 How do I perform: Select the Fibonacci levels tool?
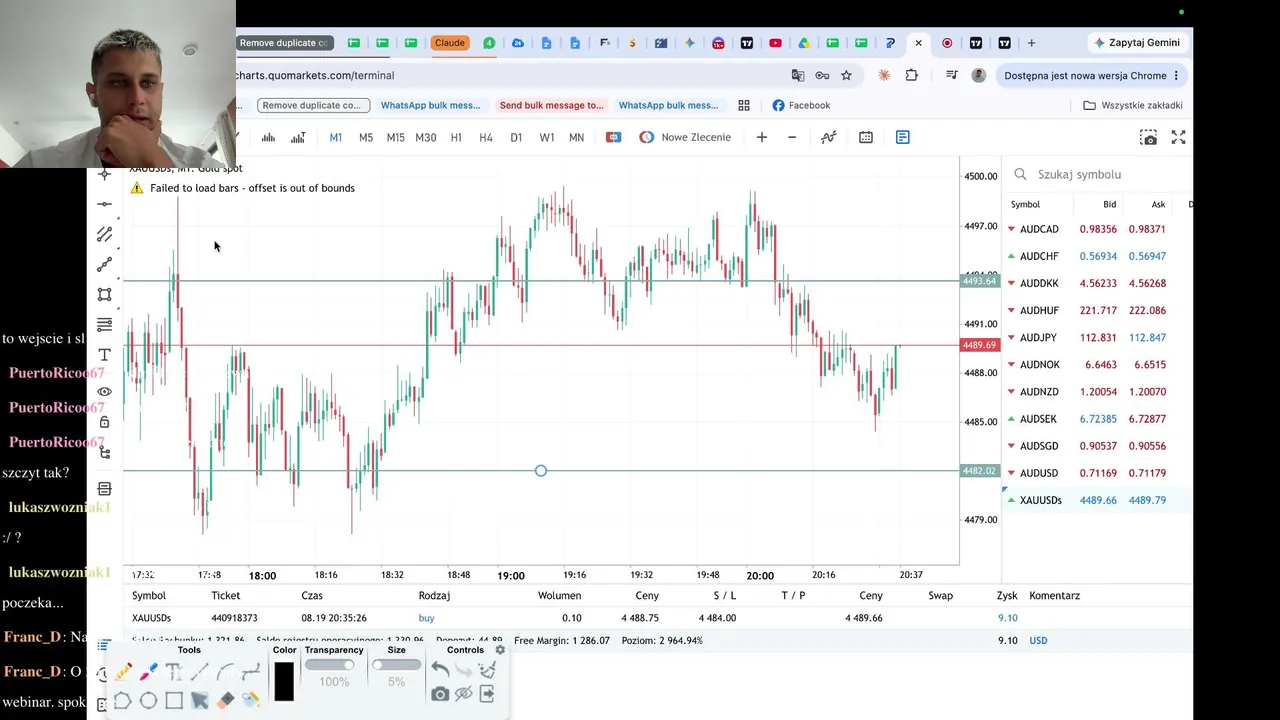105,324
